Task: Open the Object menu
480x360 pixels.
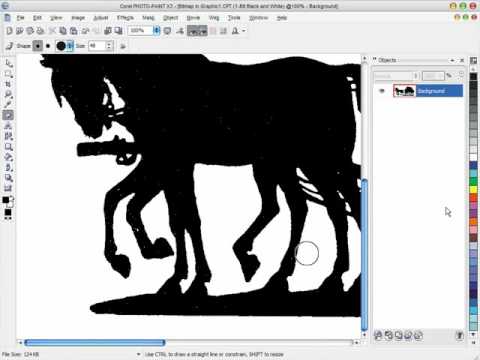Action: (x=170, y=18)
